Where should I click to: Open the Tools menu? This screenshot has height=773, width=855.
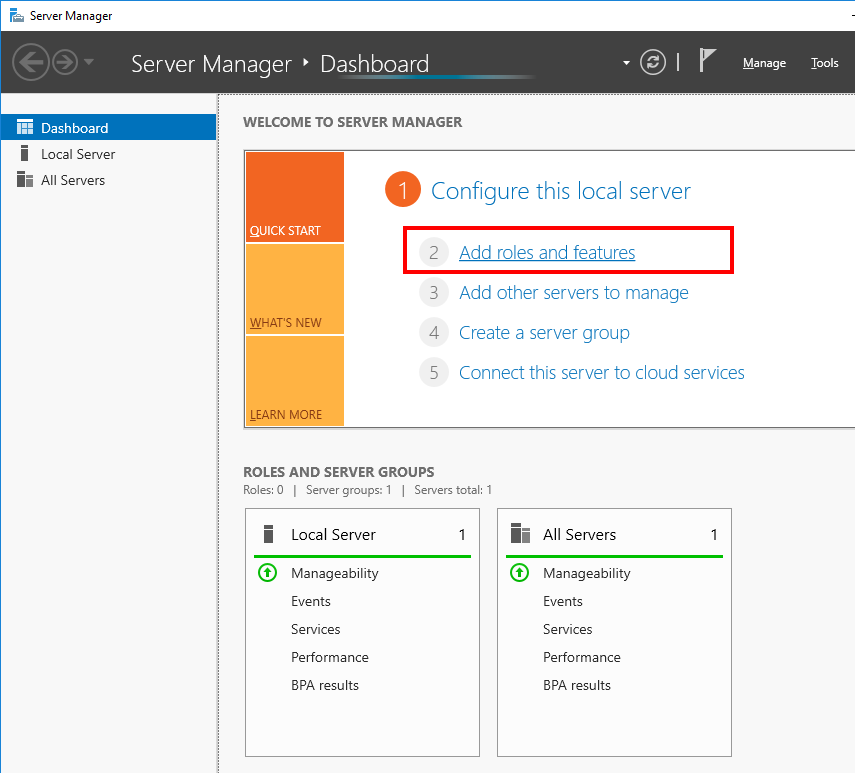pyautogui.click(x=824, y=63)
